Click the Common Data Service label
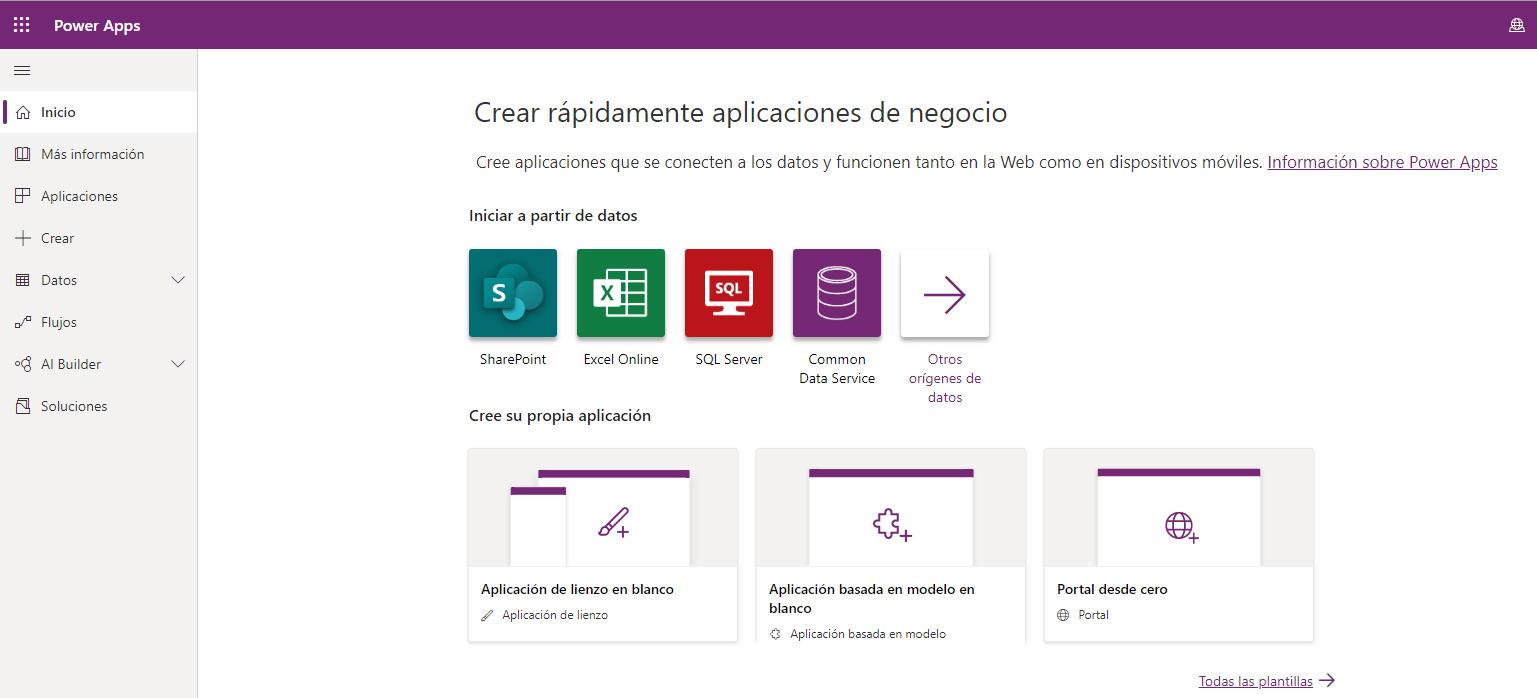 click(837, 369)
